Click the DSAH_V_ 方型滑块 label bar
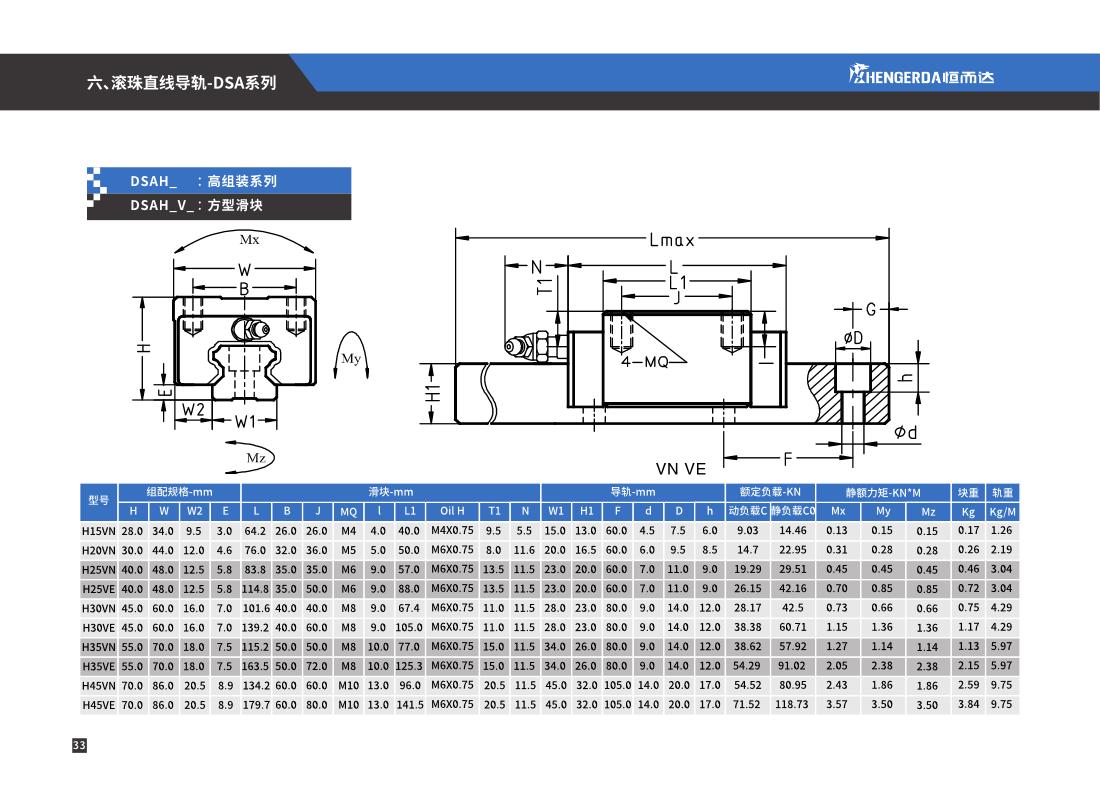The image size is (1100, 802). click(x=219, y=205)
